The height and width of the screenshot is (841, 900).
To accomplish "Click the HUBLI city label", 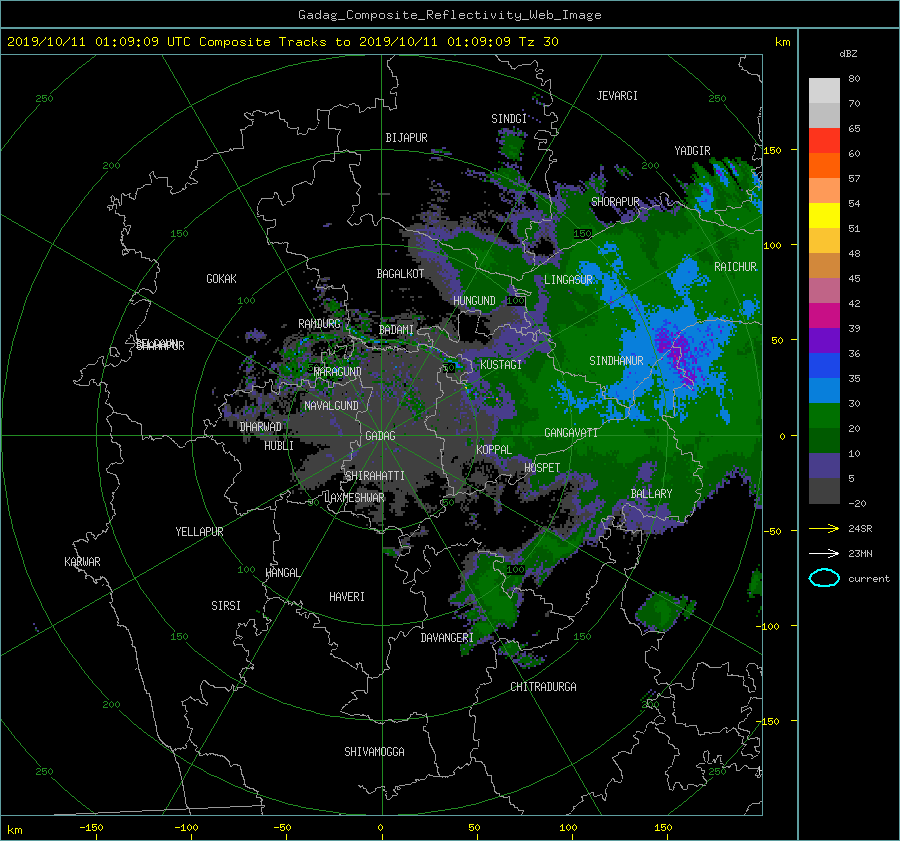I will (x=279, y=446).
